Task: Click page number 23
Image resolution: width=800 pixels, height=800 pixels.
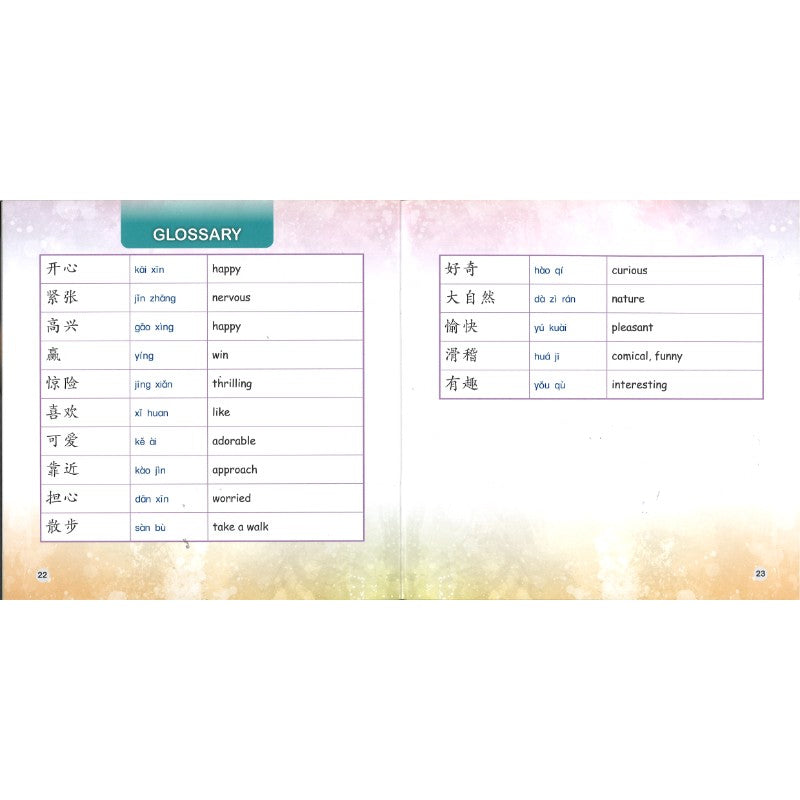Action: click(x=760, y=574)
